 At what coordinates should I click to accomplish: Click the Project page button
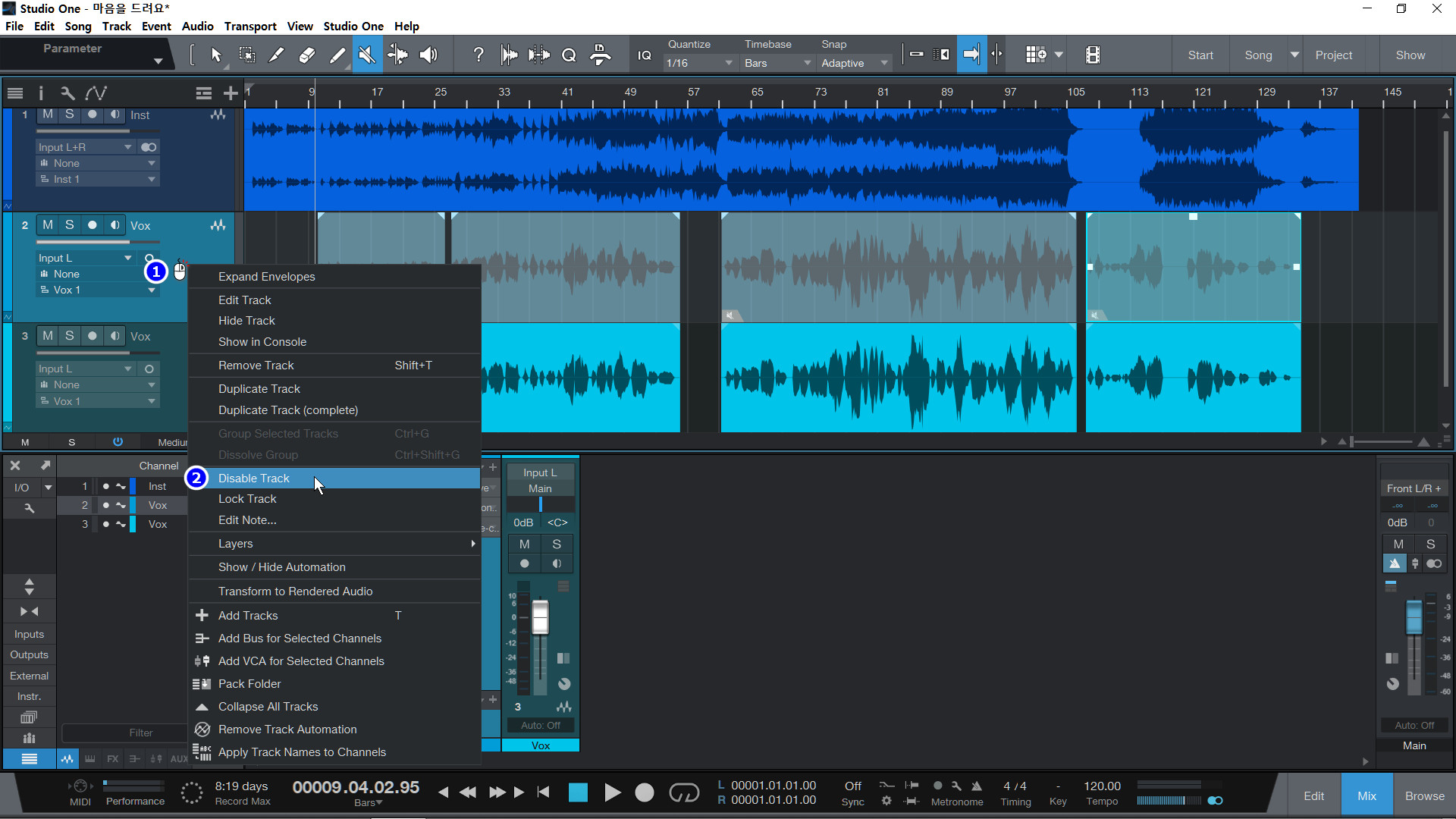pyautogui.click(x=1333, y=55)
